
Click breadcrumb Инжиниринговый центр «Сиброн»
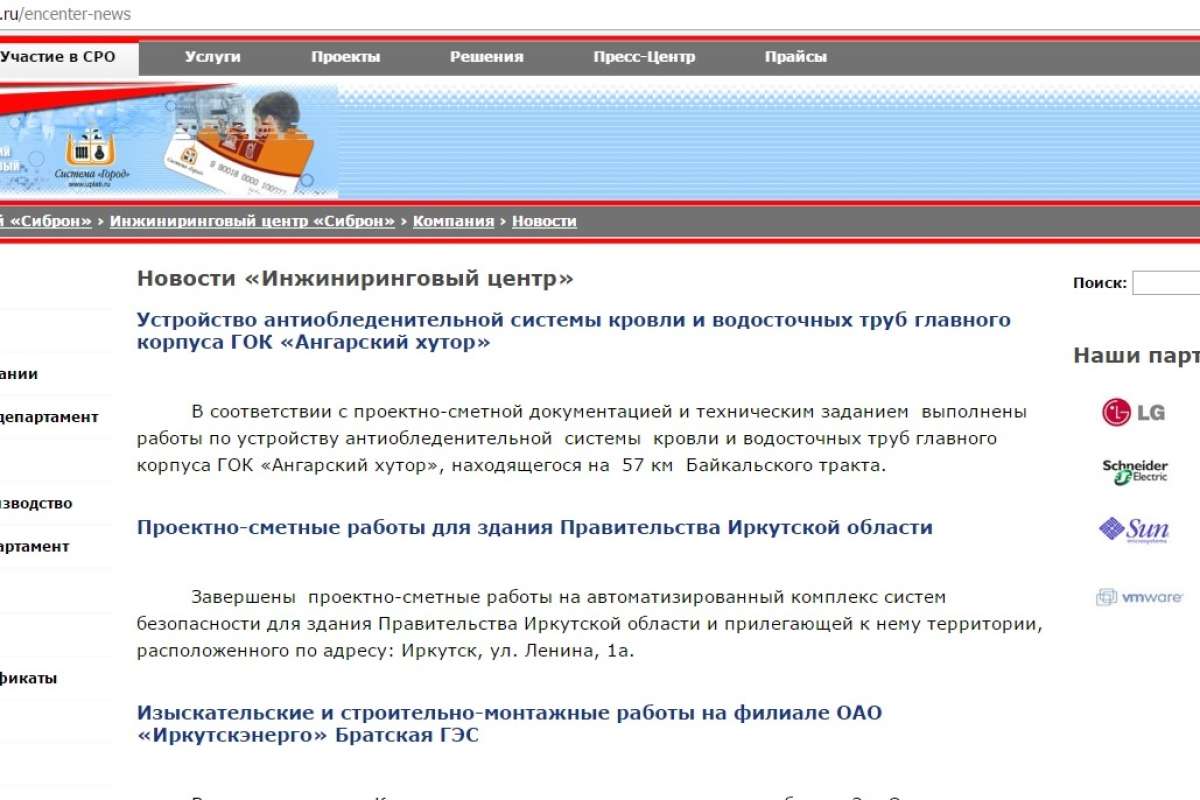[252, 221]
